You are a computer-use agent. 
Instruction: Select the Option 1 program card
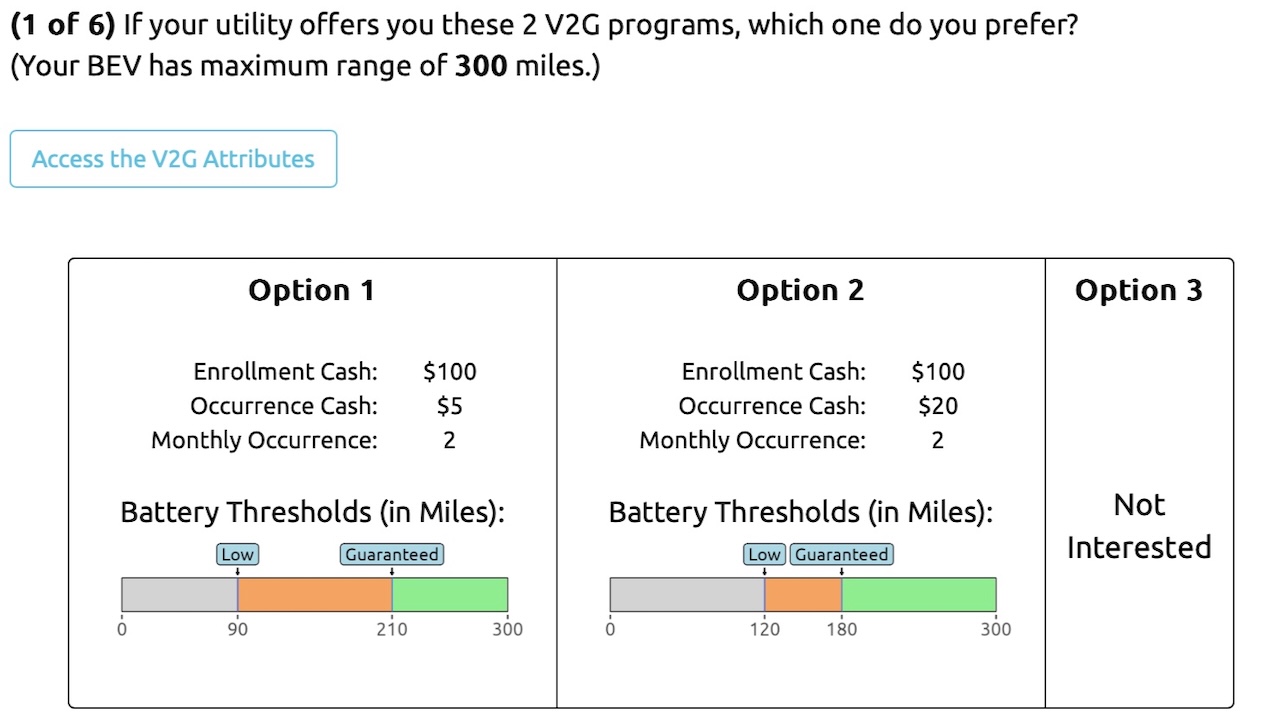point(312,480)
